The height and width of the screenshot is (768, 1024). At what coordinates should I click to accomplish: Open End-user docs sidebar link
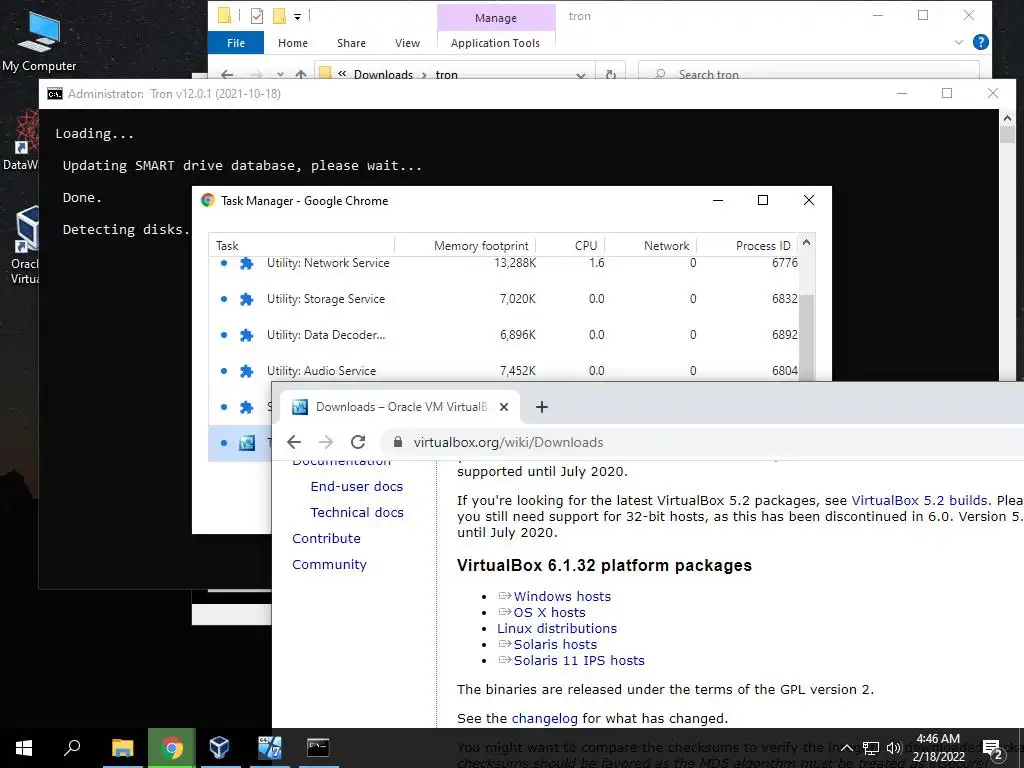tap(357, 487)
